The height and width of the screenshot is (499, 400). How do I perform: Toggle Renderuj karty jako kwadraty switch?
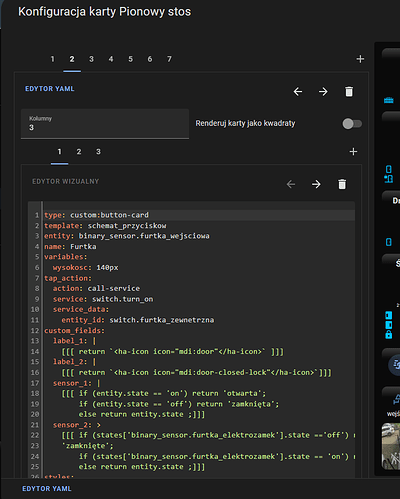tap(352, 124)
